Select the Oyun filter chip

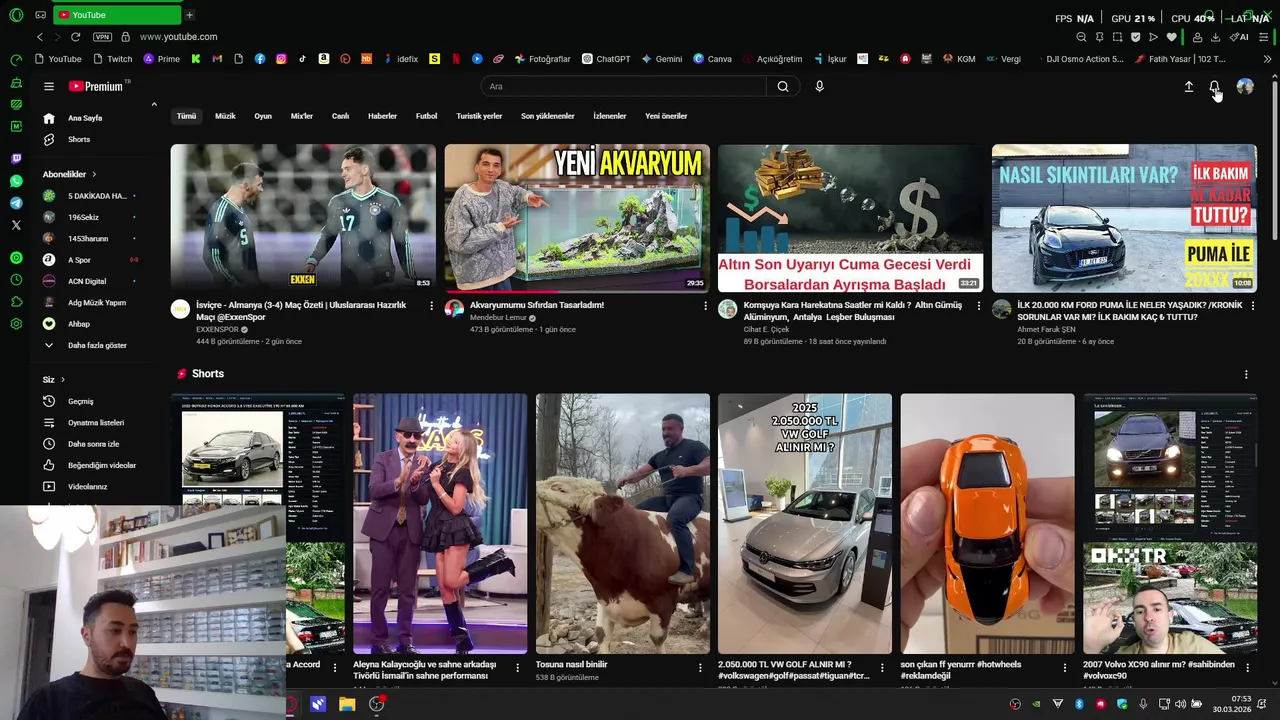tap(263, 116)
